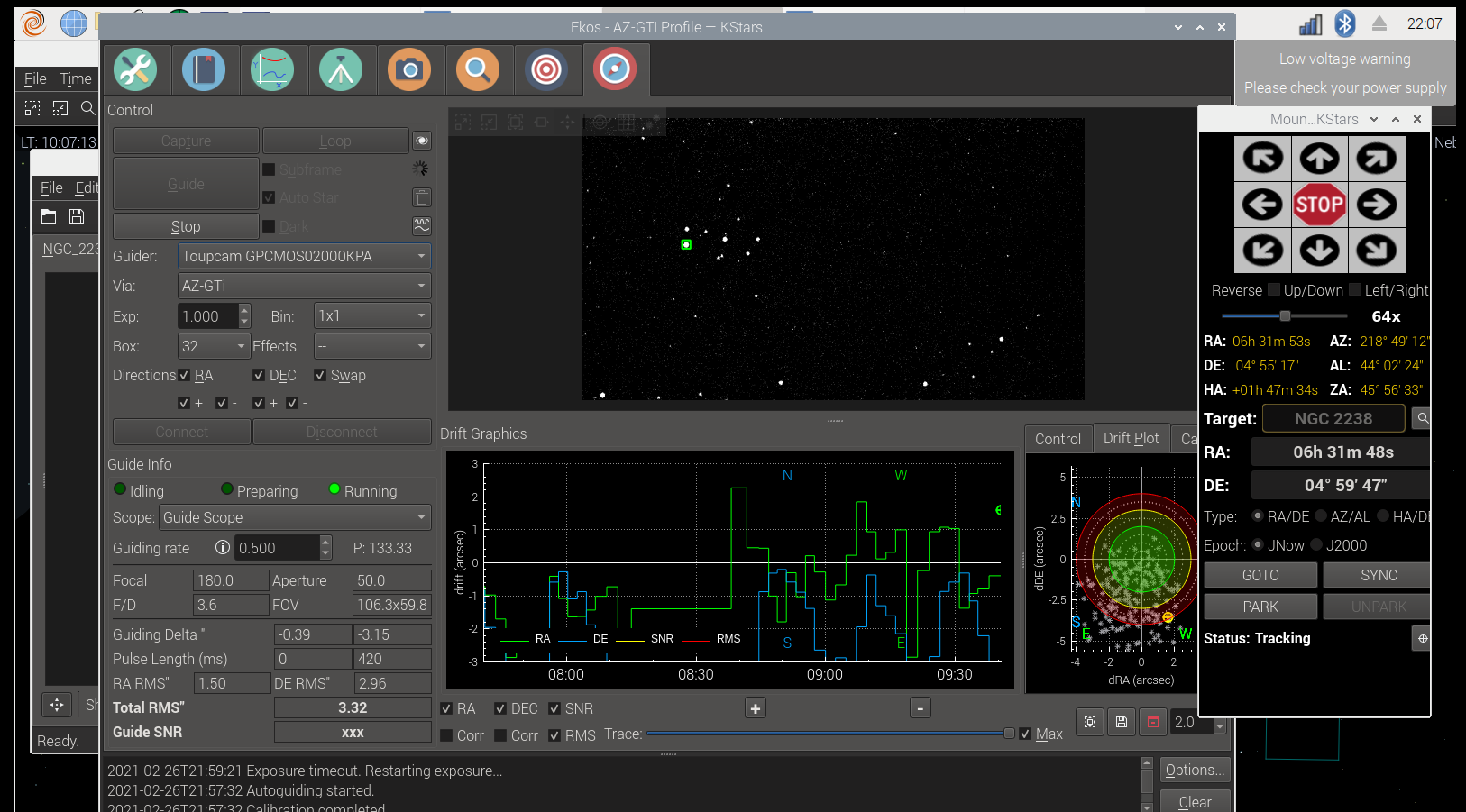Open the Align target module
Image resolution: width=1466 pixels, height=812 pixels.
click(546, 69)
